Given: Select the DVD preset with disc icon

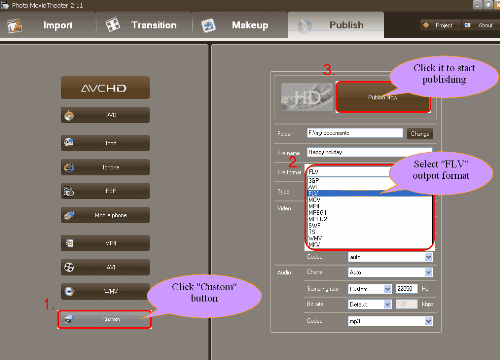Looking at the screenshot, I should [x=105, y=115].
